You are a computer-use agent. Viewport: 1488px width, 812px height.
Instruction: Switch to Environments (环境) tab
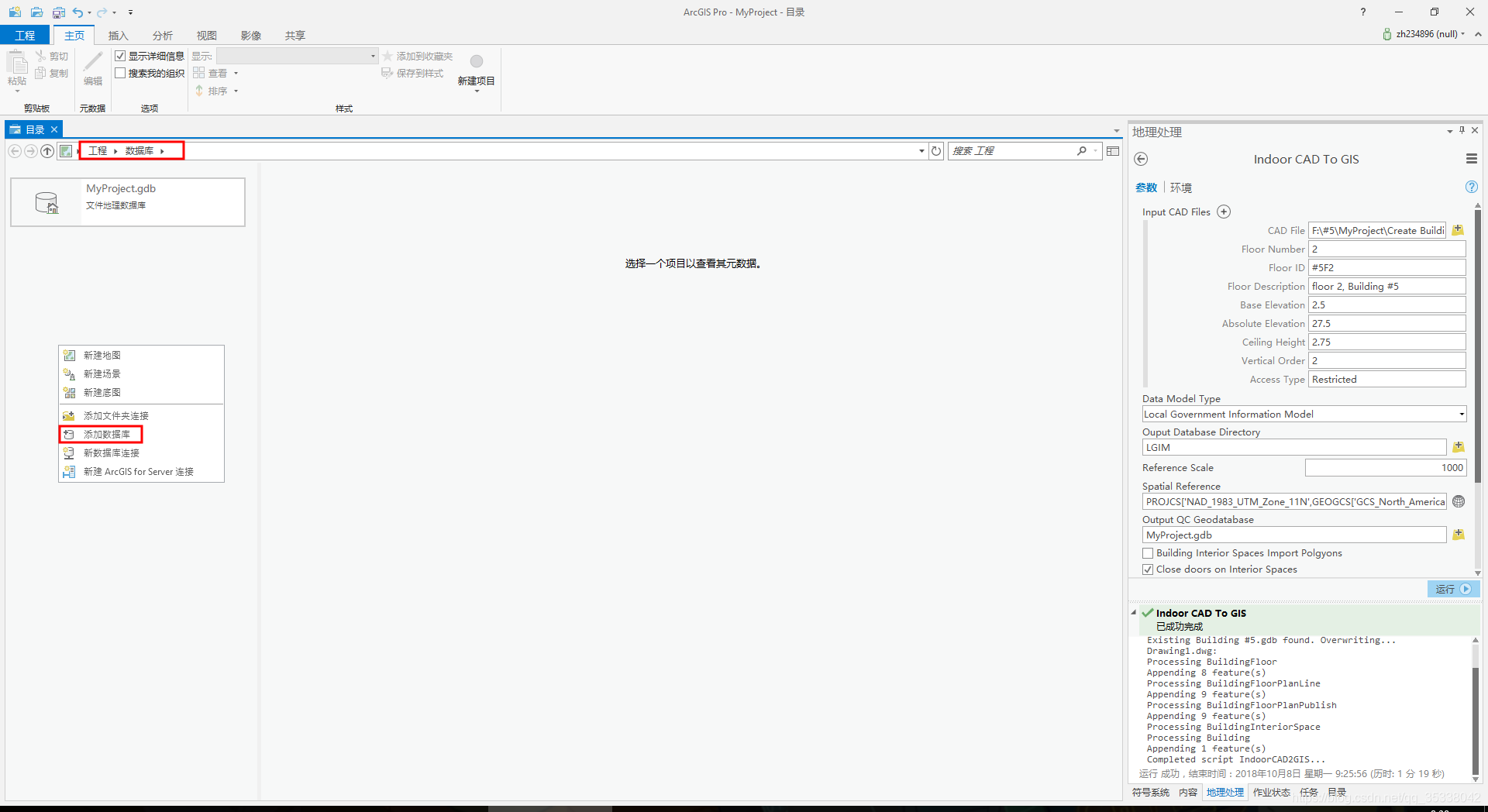(x=1181, y=188)
